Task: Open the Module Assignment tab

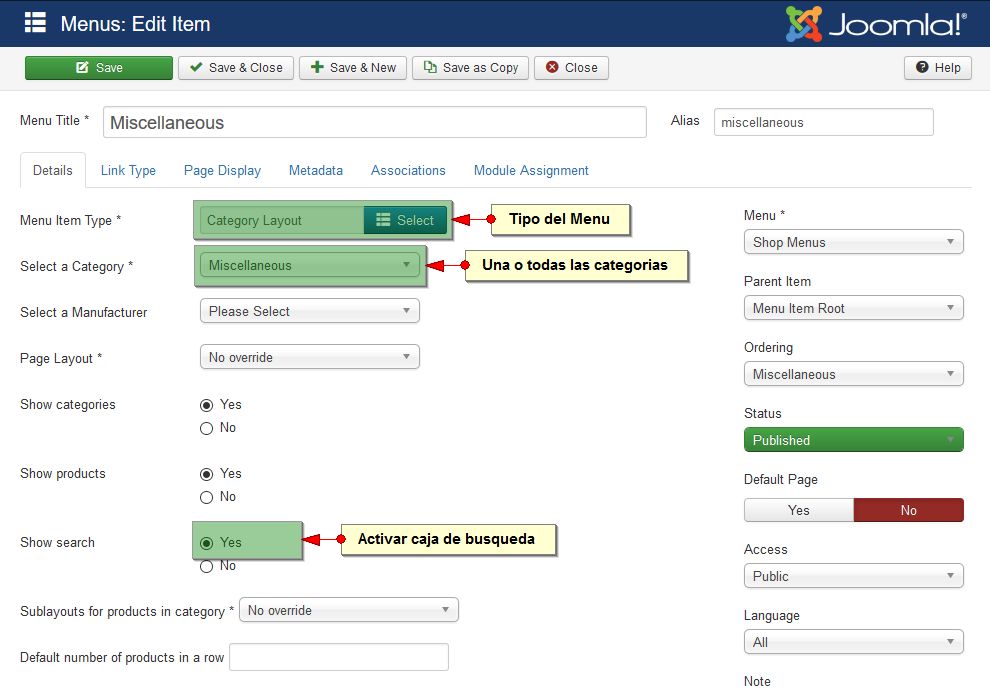Action: click(x=531, y=170)
